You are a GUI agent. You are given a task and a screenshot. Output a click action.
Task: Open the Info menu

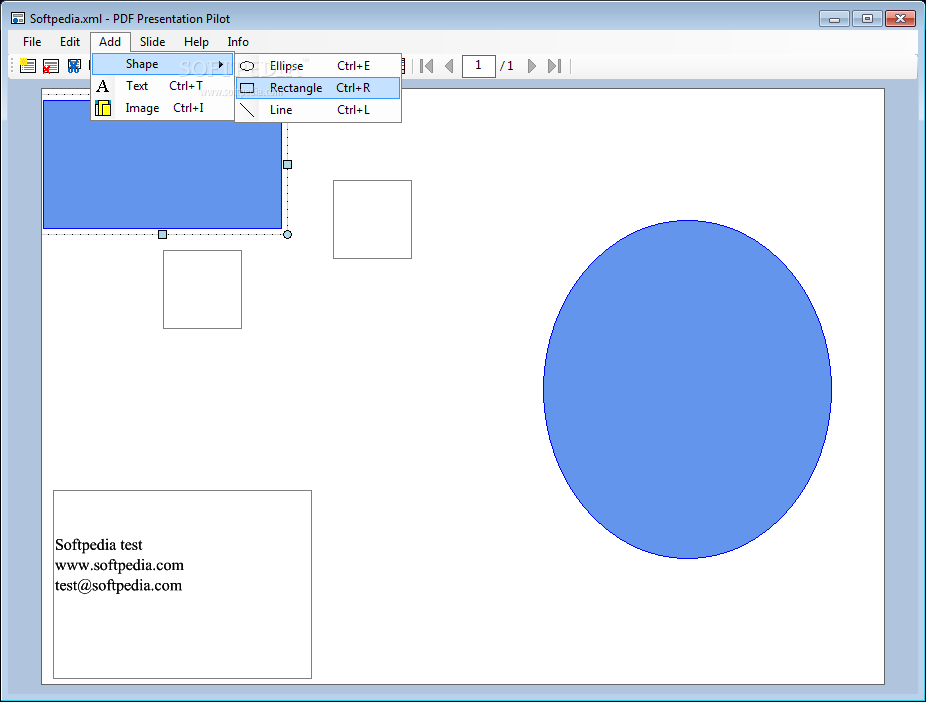coord(238,42)
